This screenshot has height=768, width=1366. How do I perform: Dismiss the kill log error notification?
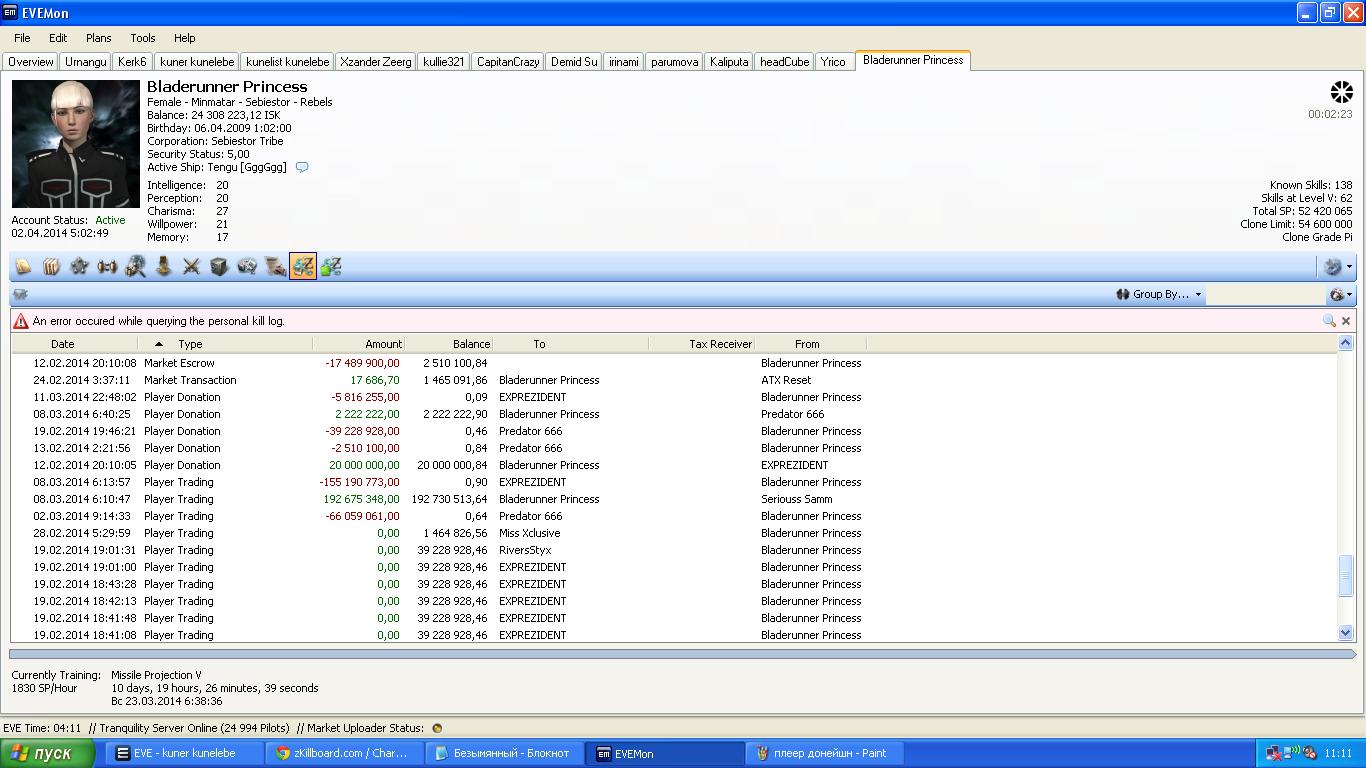1346,321
